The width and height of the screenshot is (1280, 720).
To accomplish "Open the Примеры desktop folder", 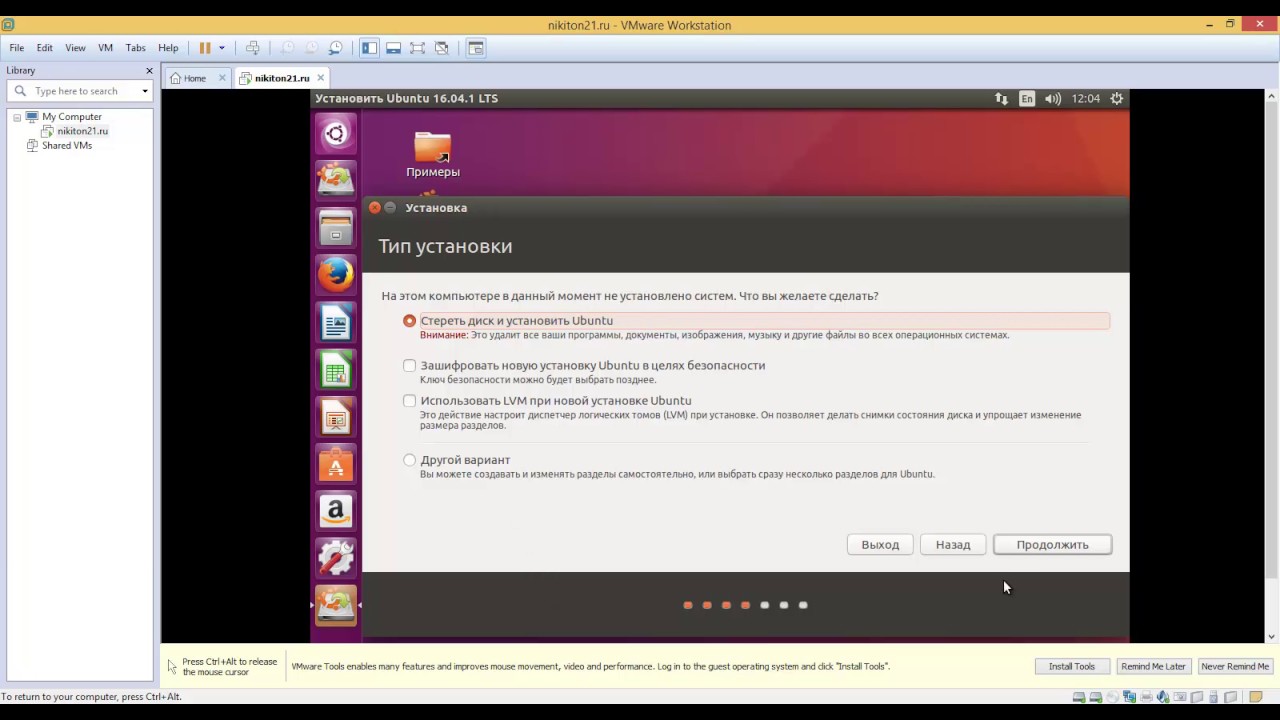I will tap(433, 155).
